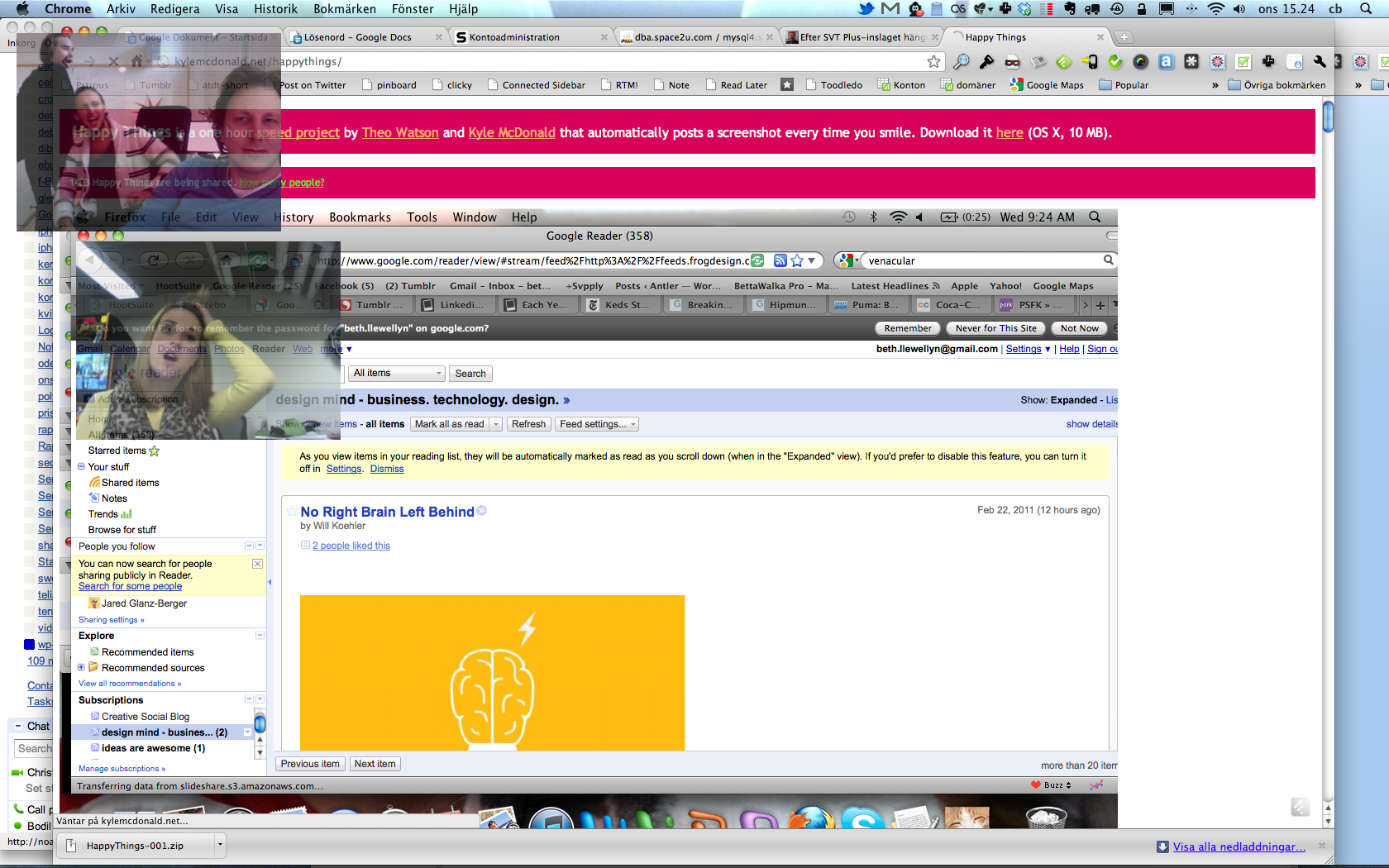The image size is (1389, 868).
Task: Click the camera lens extension icon
Action: [1140, 62]
